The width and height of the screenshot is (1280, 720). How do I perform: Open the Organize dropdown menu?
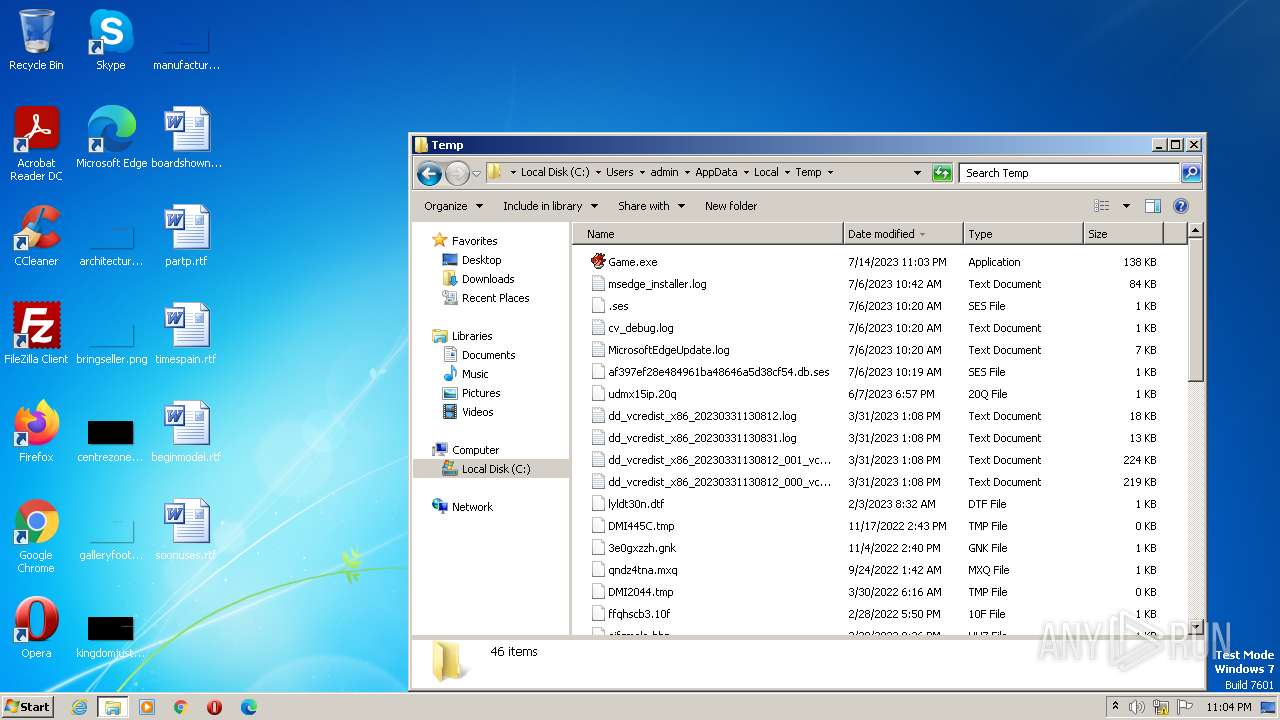[x=453, y=206]
